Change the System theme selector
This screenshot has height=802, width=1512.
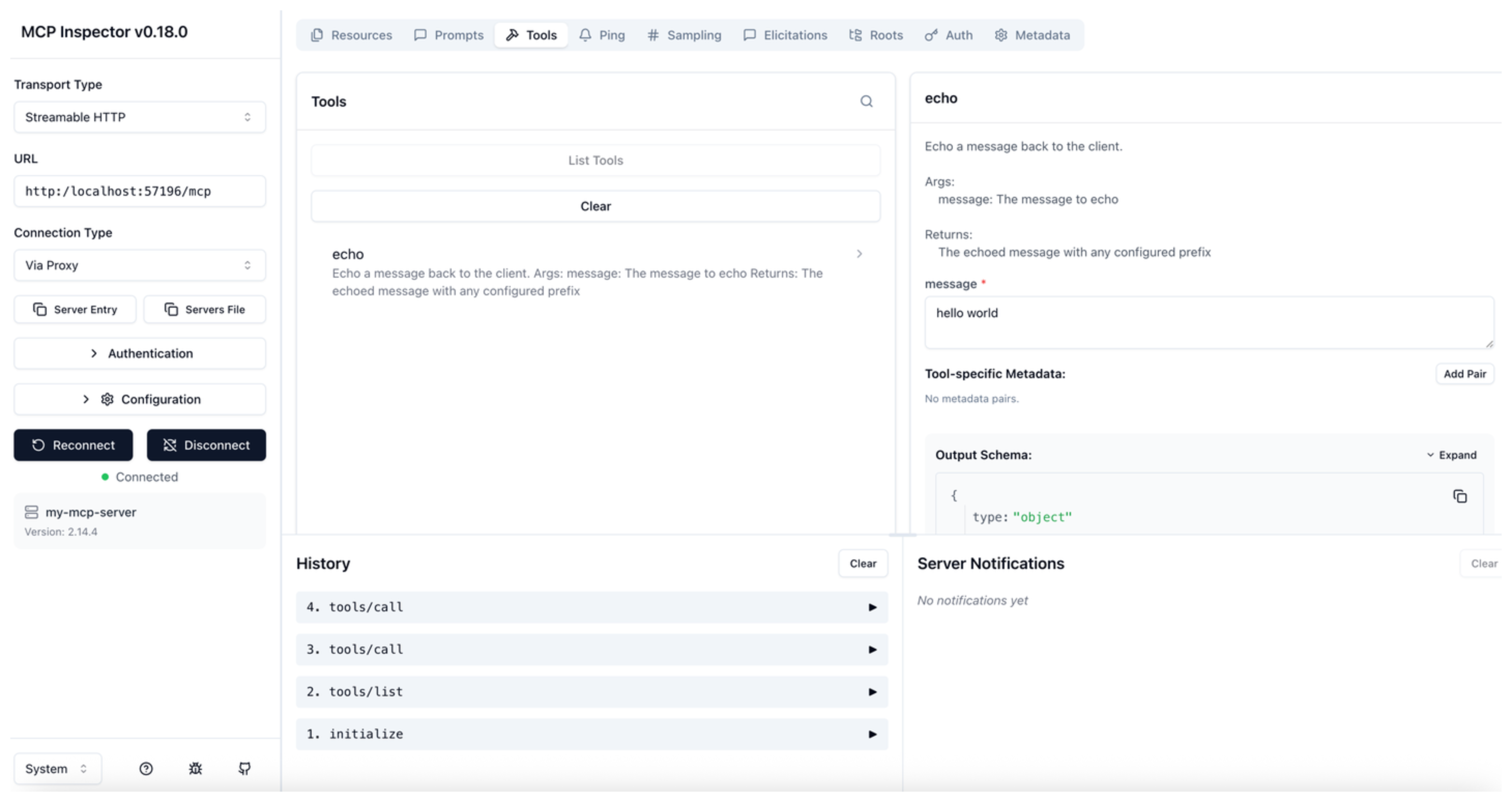(57, 768)
